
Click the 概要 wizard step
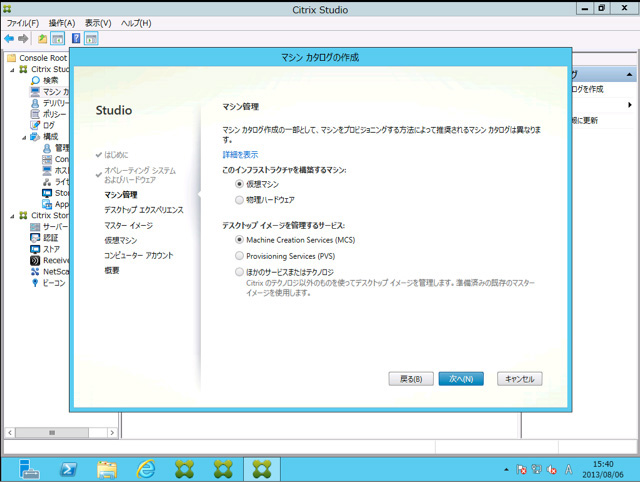click(x=112, y=270)
